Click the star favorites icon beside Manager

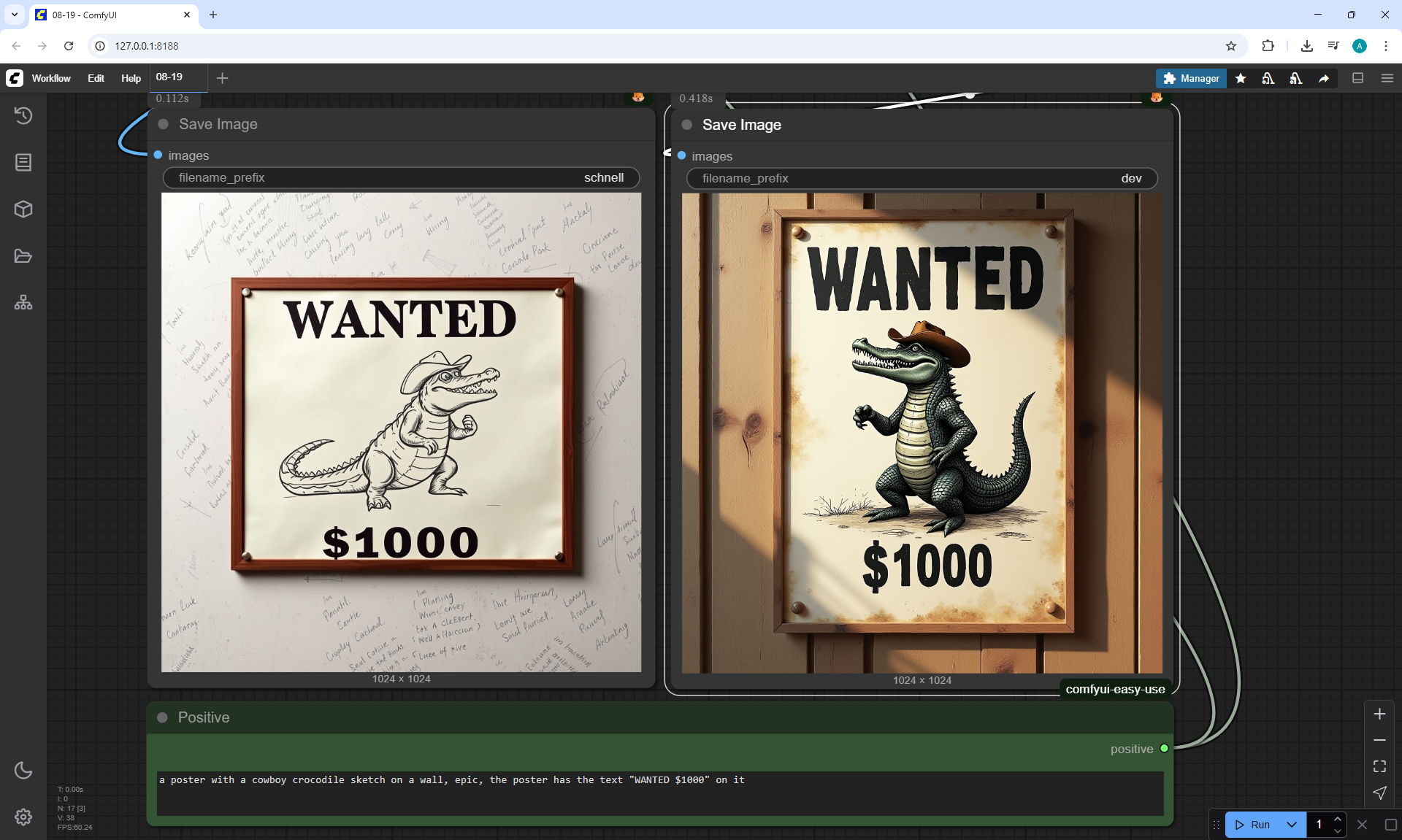coord(1241,78)
